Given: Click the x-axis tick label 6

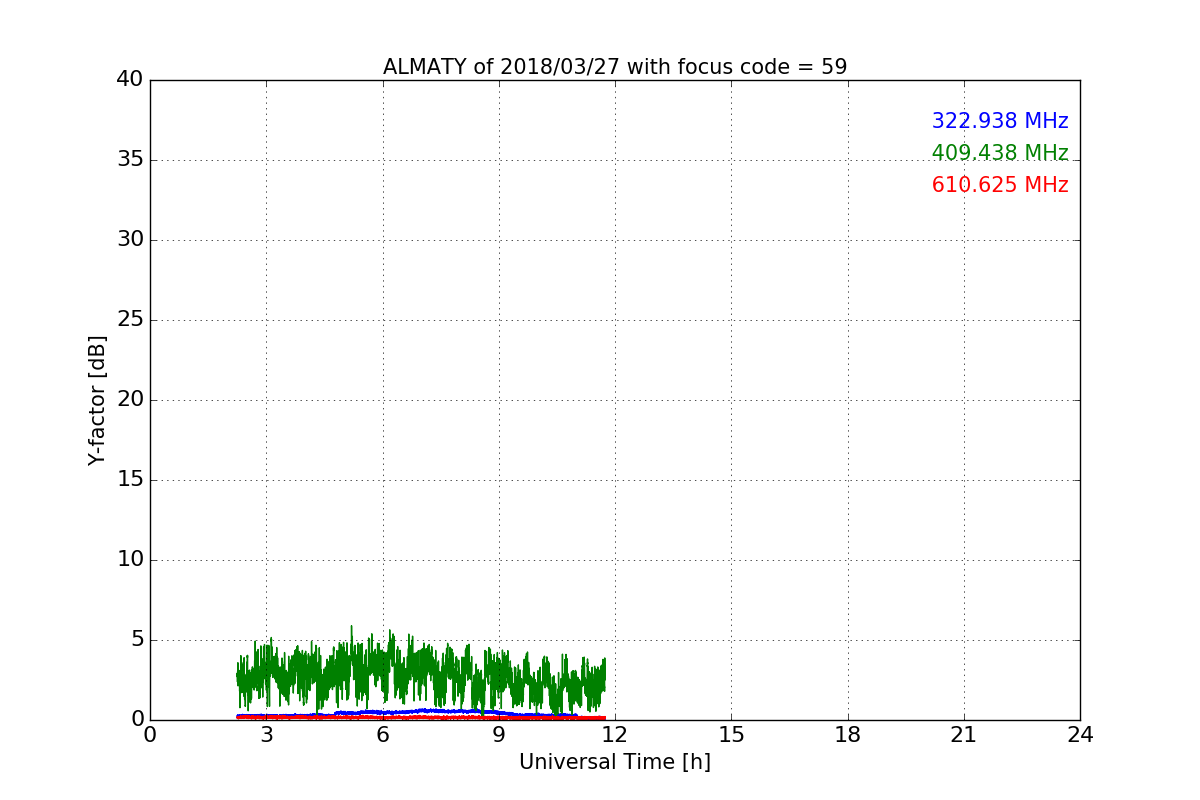Looking at the screenshot, I should coord(383,735).
